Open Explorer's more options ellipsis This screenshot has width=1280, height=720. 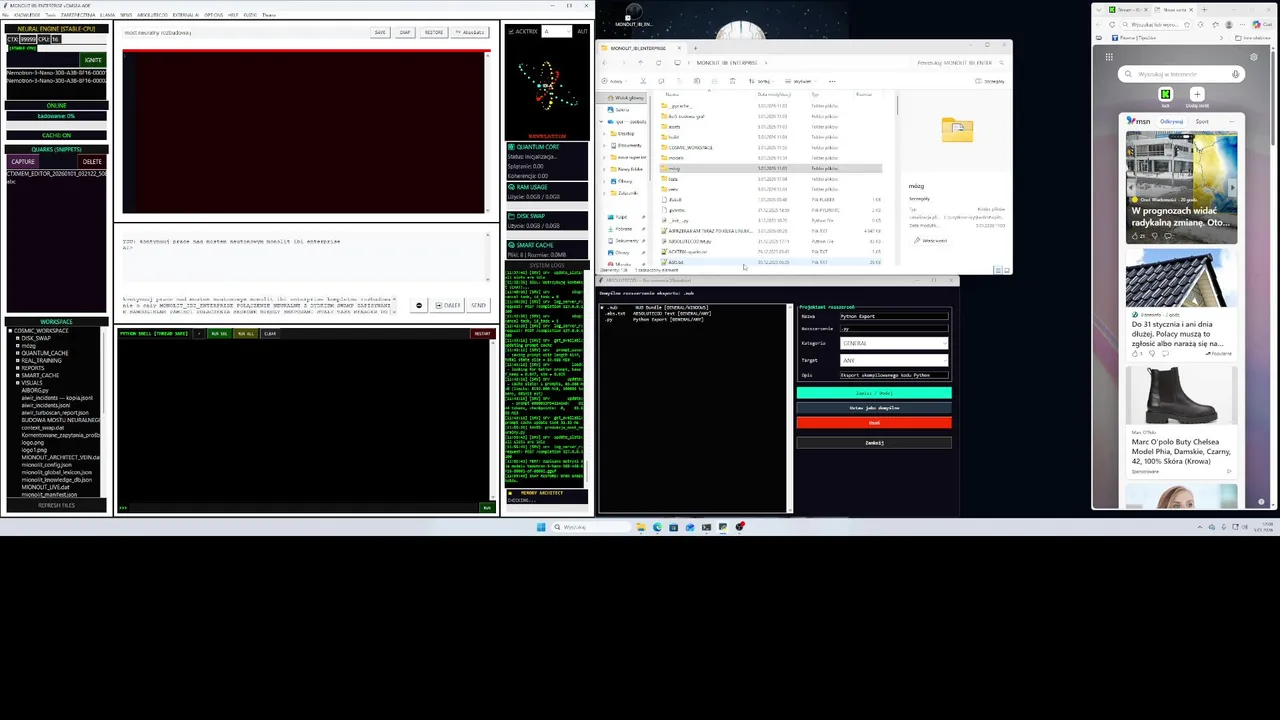832,81
